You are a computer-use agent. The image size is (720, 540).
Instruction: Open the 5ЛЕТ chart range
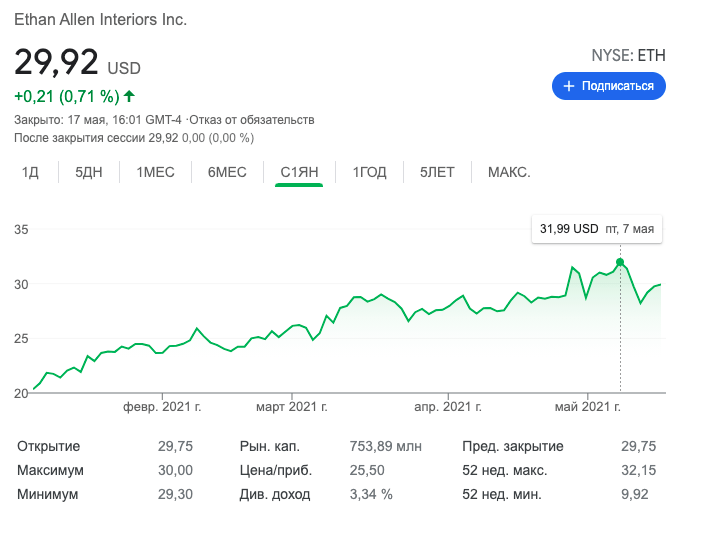(437, 172)
